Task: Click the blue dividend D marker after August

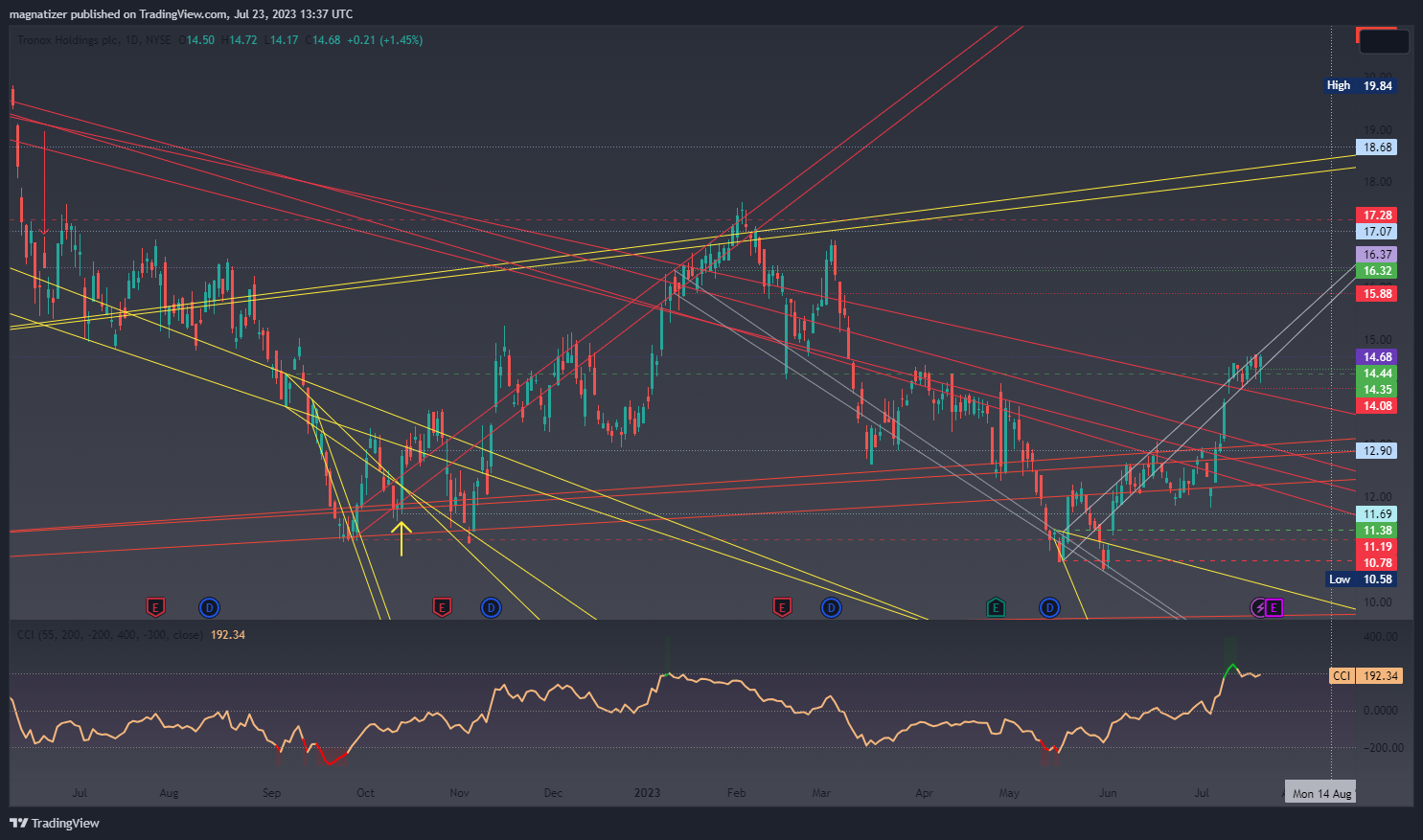Action: click(209, 607)
